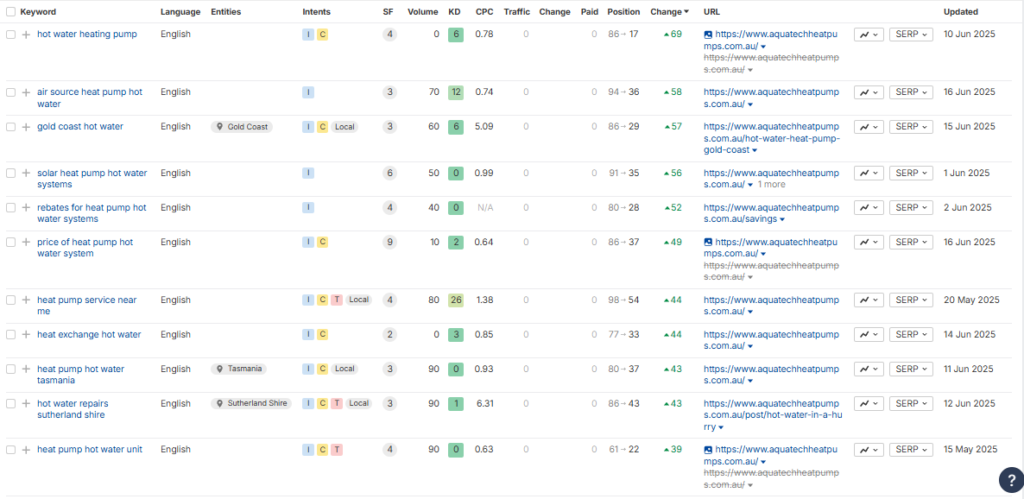Click image icon in heat pump hot water unit URL
This screenshot has width=1024, height=499.
[708, 450]
